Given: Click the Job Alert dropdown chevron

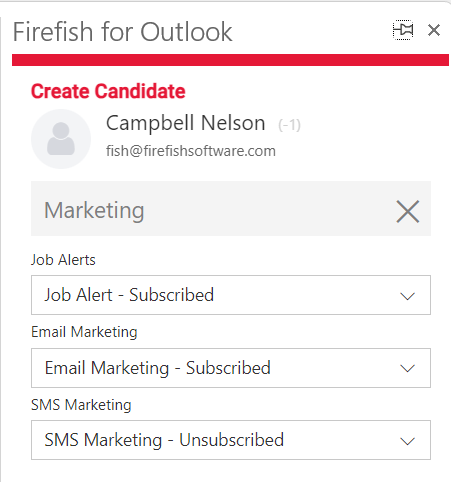Looking at the screenshot, I should (407, 296).
